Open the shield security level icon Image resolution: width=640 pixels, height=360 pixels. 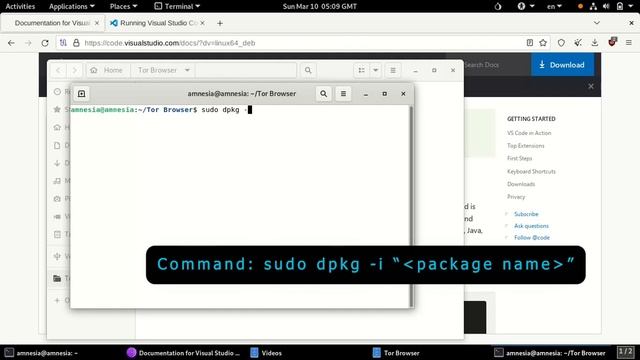[561, 42]
